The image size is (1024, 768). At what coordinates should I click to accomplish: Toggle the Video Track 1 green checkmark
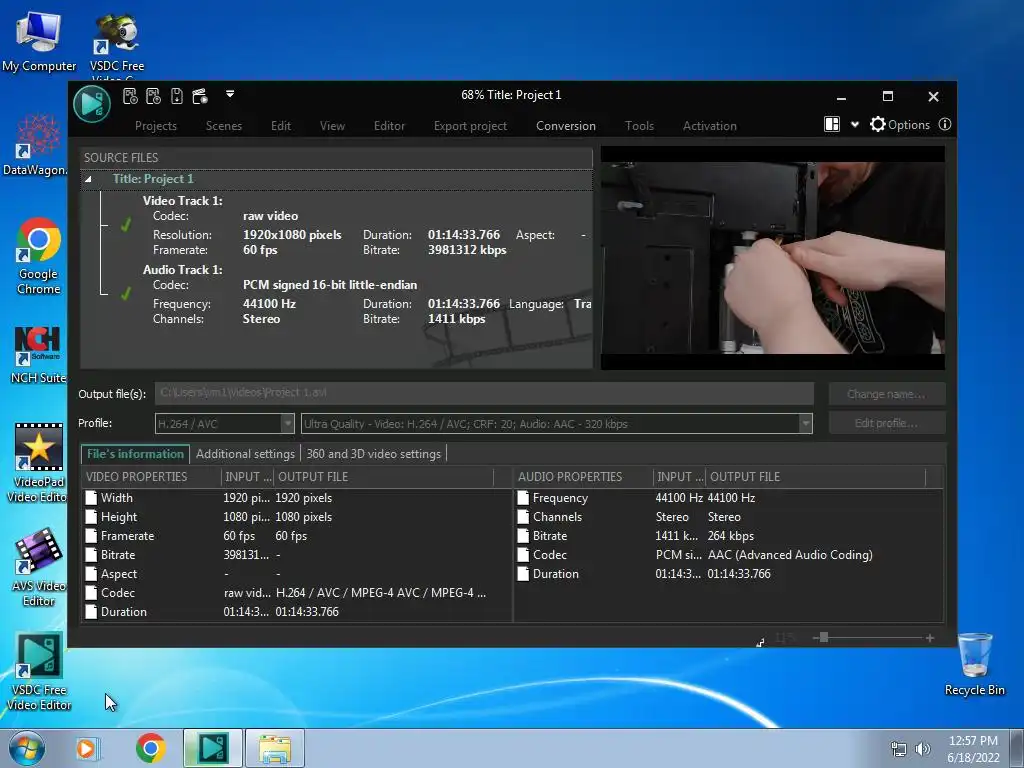[x=125, y=225]
